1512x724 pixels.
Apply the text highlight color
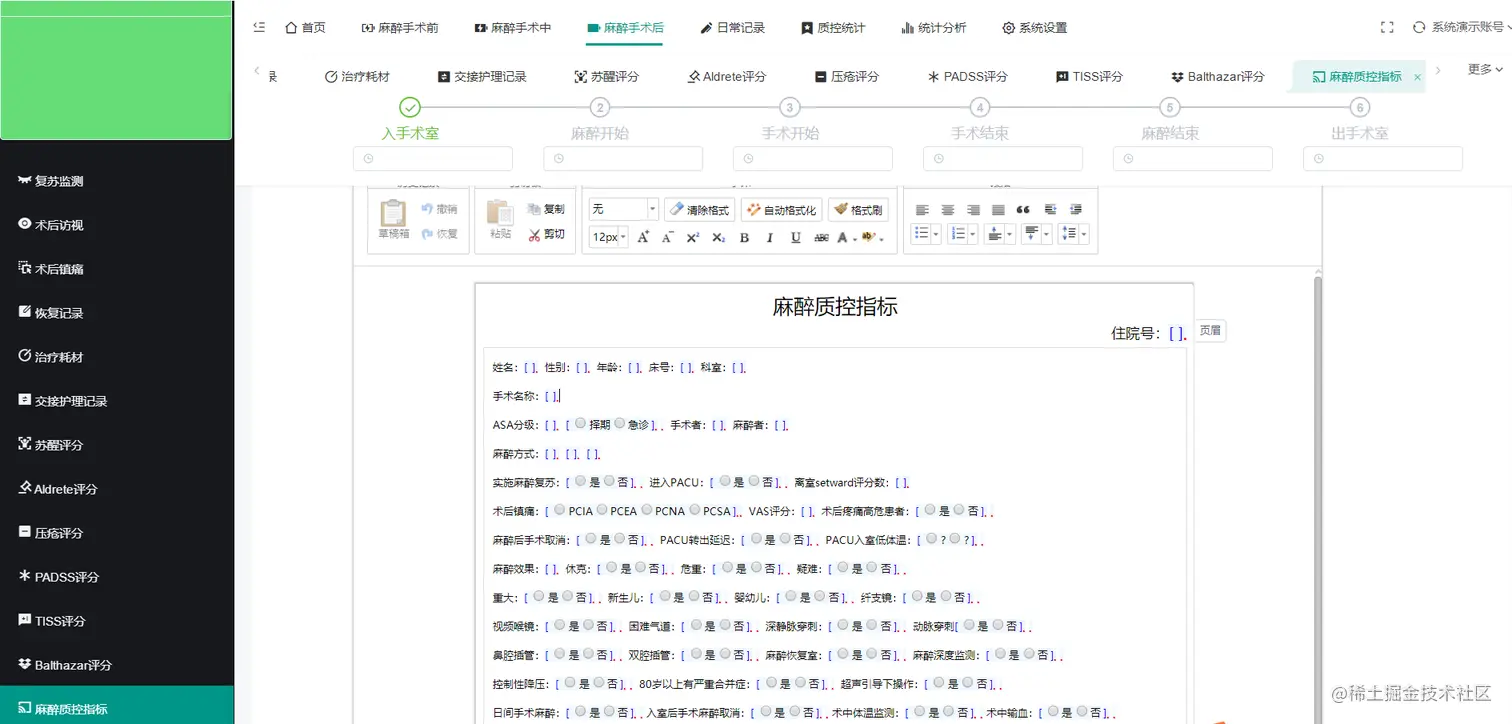click(x=868, y=238)
